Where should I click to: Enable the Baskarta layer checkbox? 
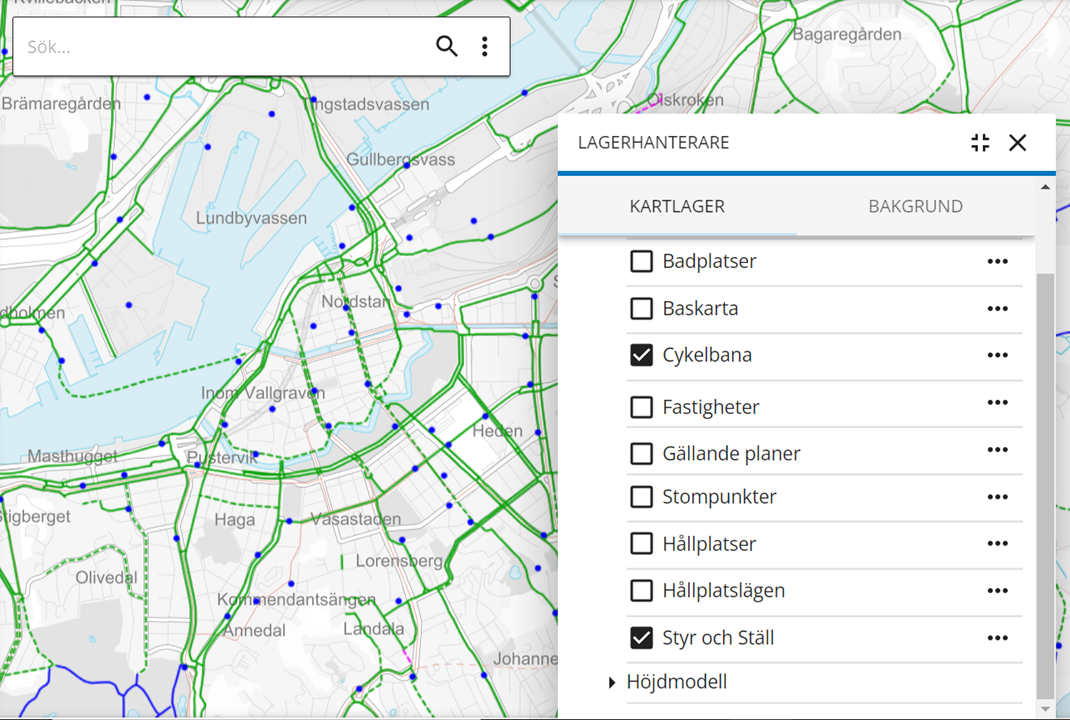tap(641, 308)
